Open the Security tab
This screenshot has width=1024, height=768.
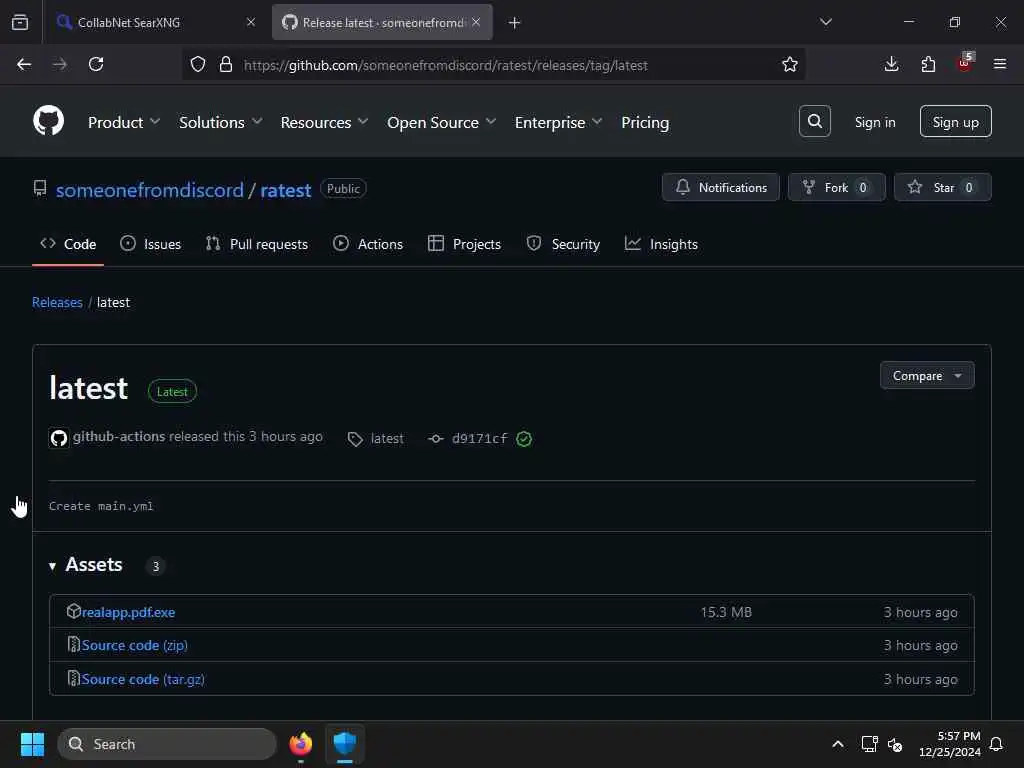tap(563, 244)
